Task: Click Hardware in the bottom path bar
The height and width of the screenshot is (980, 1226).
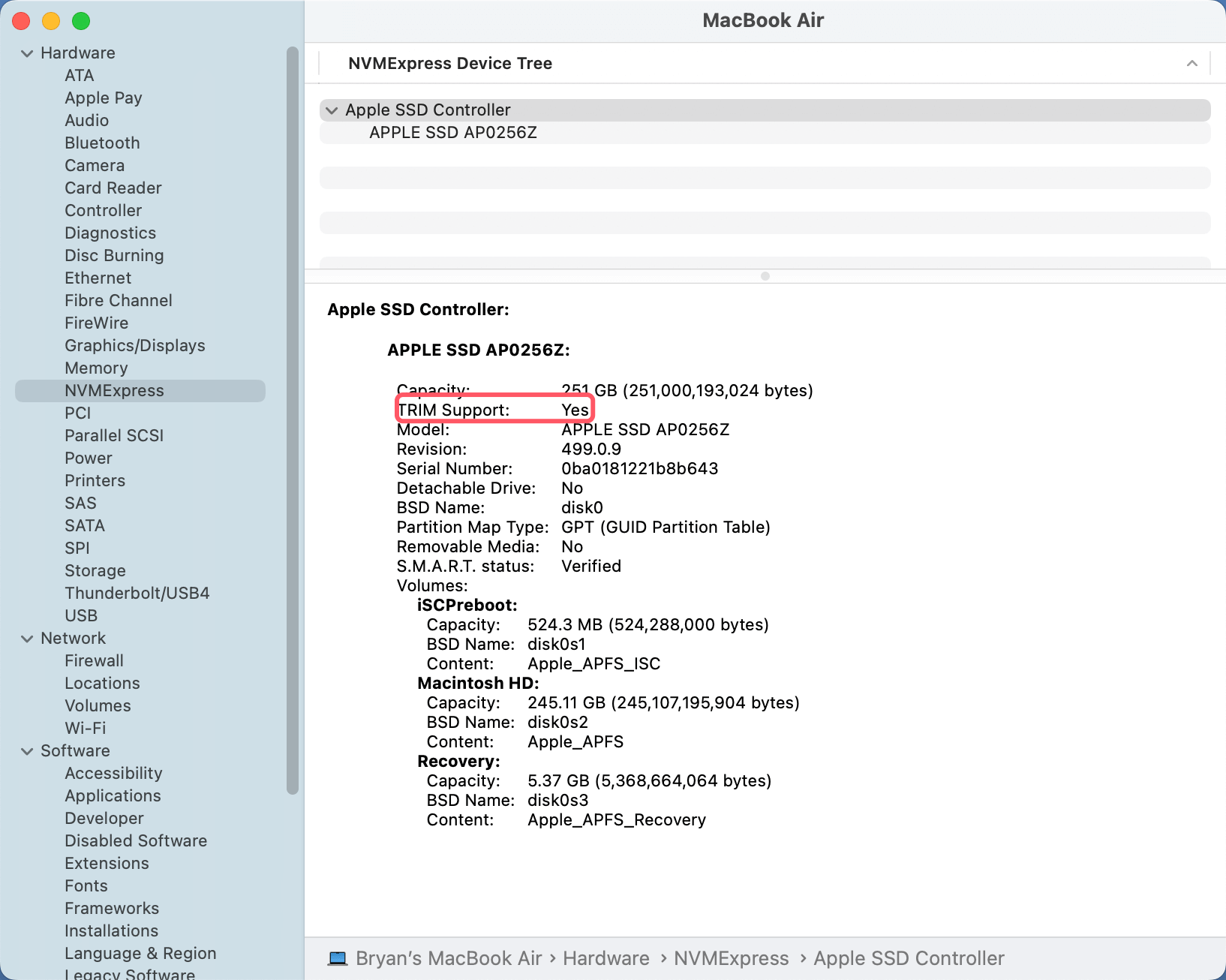Action: (605, 958)
